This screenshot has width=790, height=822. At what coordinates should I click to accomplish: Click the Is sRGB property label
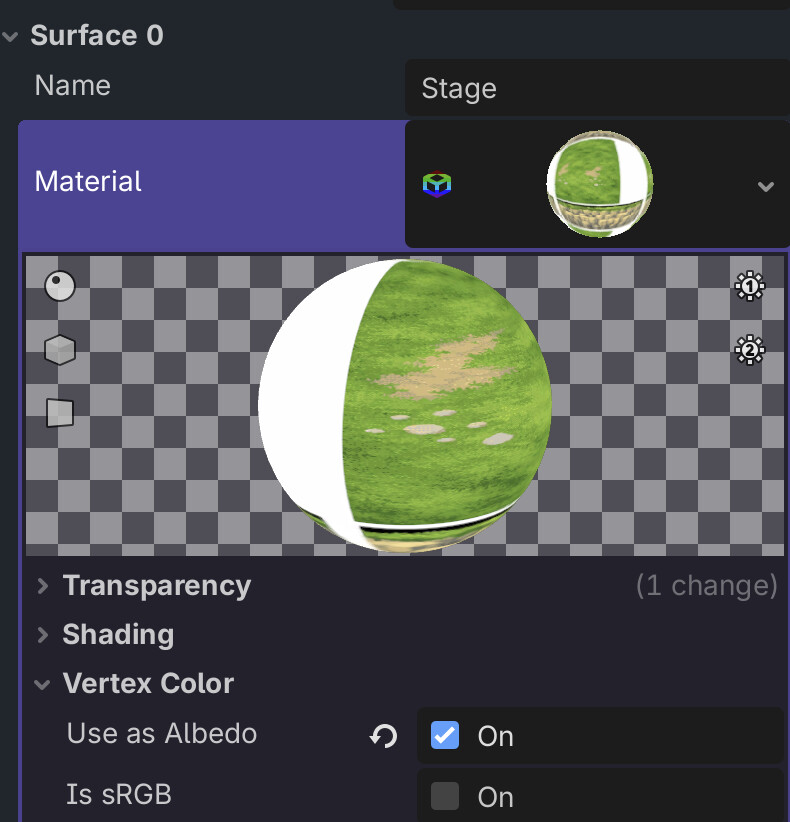tap(119, 795)
